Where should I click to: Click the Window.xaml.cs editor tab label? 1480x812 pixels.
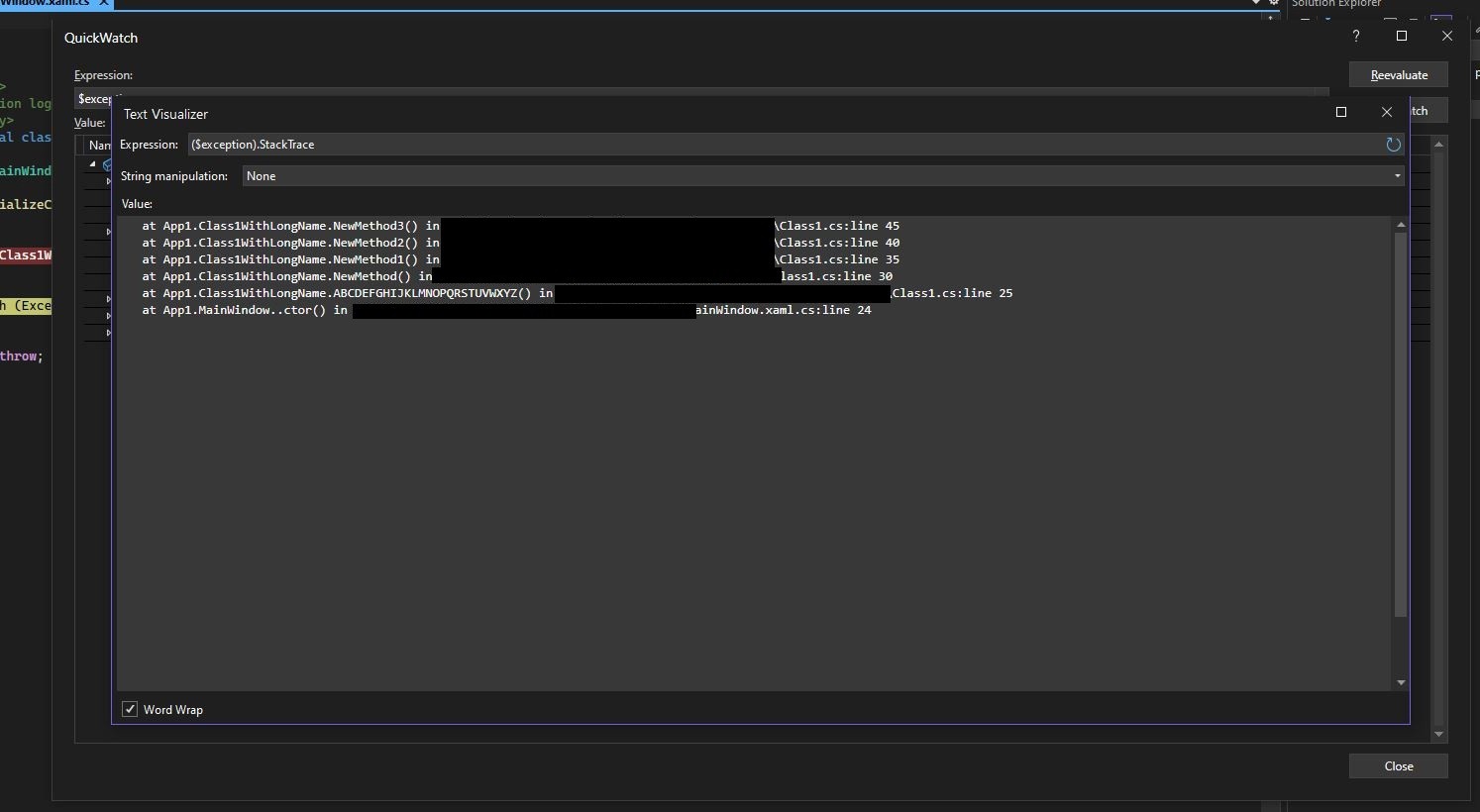(45, 3)
